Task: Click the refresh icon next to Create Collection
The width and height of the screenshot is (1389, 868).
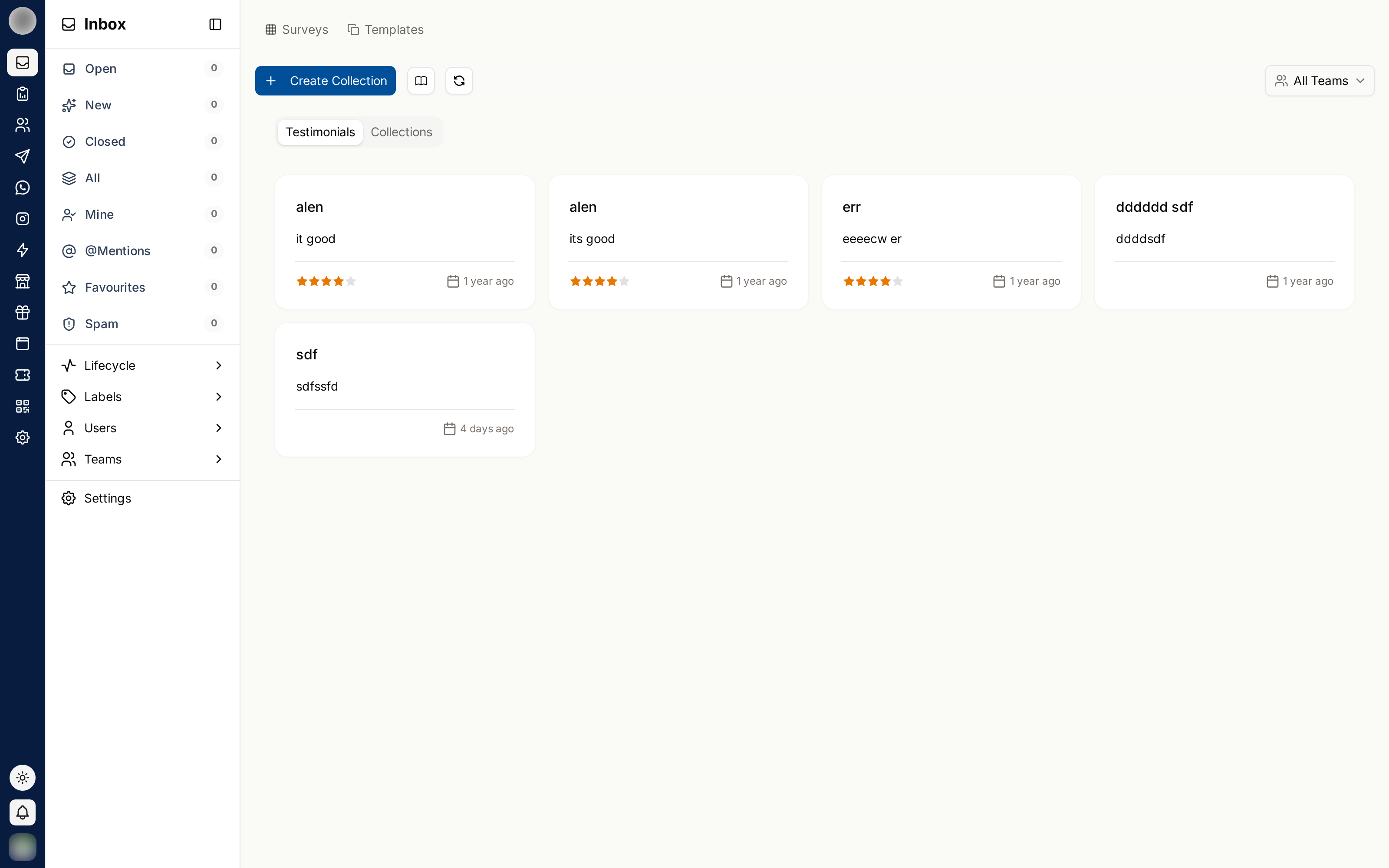Action: [x=459, y=81]
